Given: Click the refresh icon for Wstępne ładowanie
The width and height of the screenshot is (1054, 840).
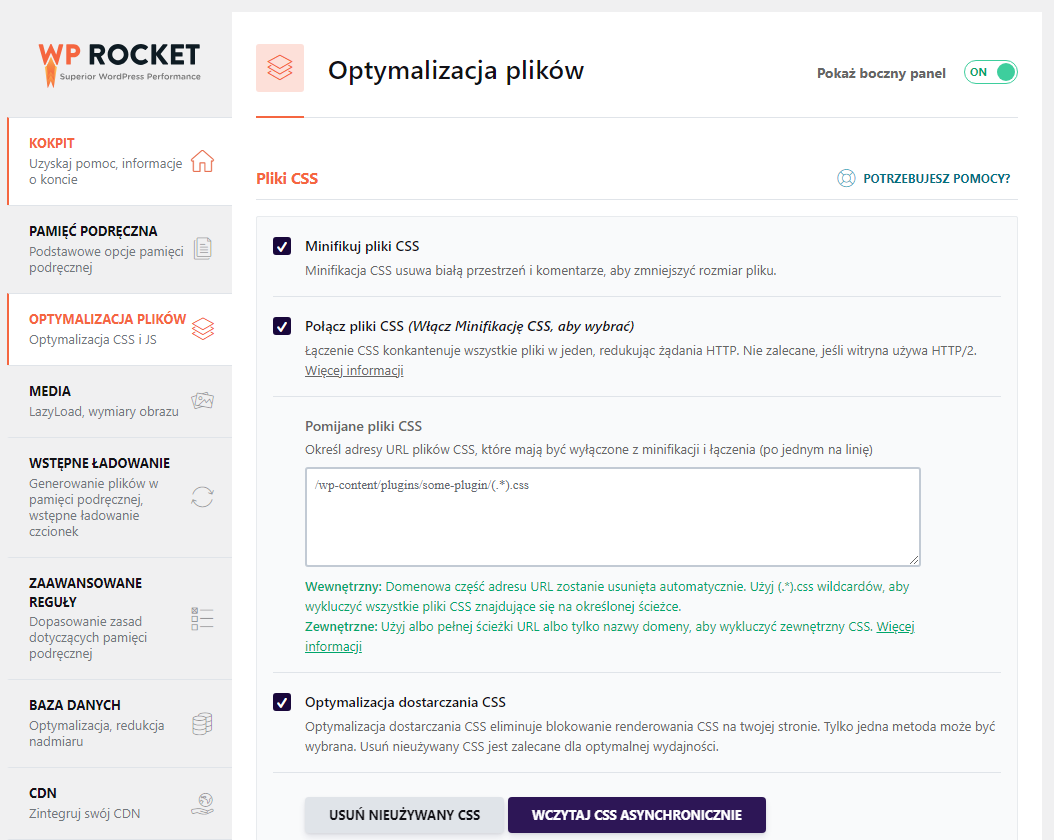Looking at the screenshot, I should pos(202,497).
